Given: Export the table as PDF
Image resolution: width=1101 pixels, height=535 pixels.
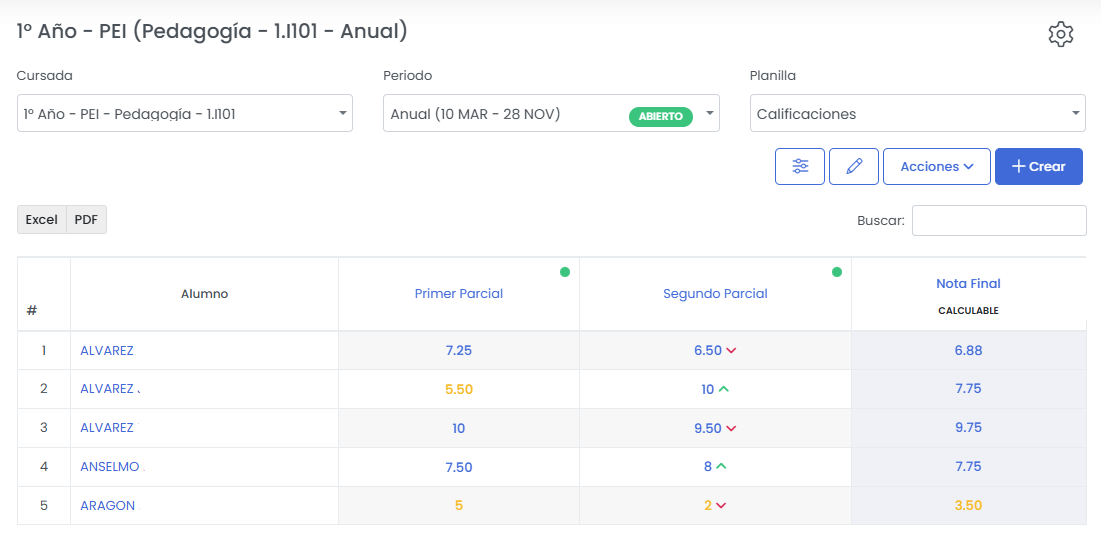Looking at the screenshot, I should click(86, 220).
